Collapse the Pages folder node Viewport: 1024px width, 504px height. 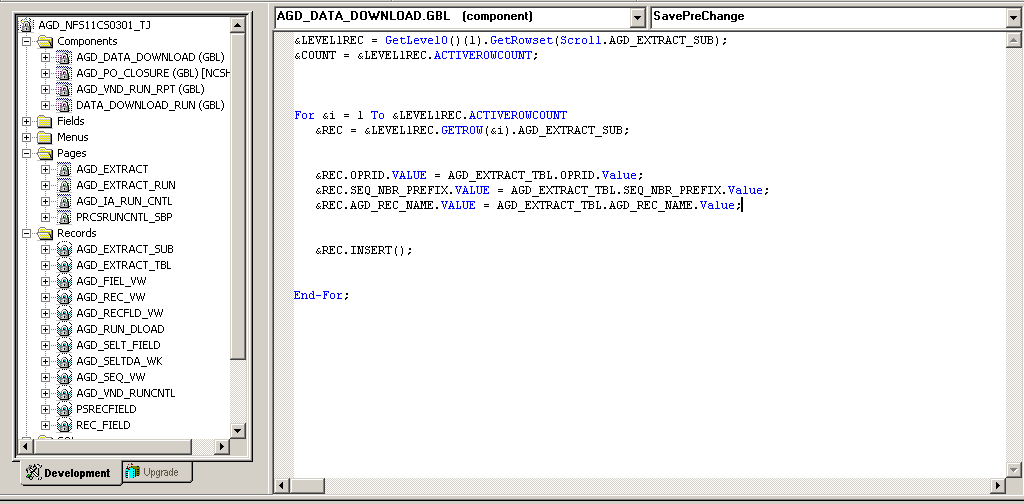pos(27,153)
